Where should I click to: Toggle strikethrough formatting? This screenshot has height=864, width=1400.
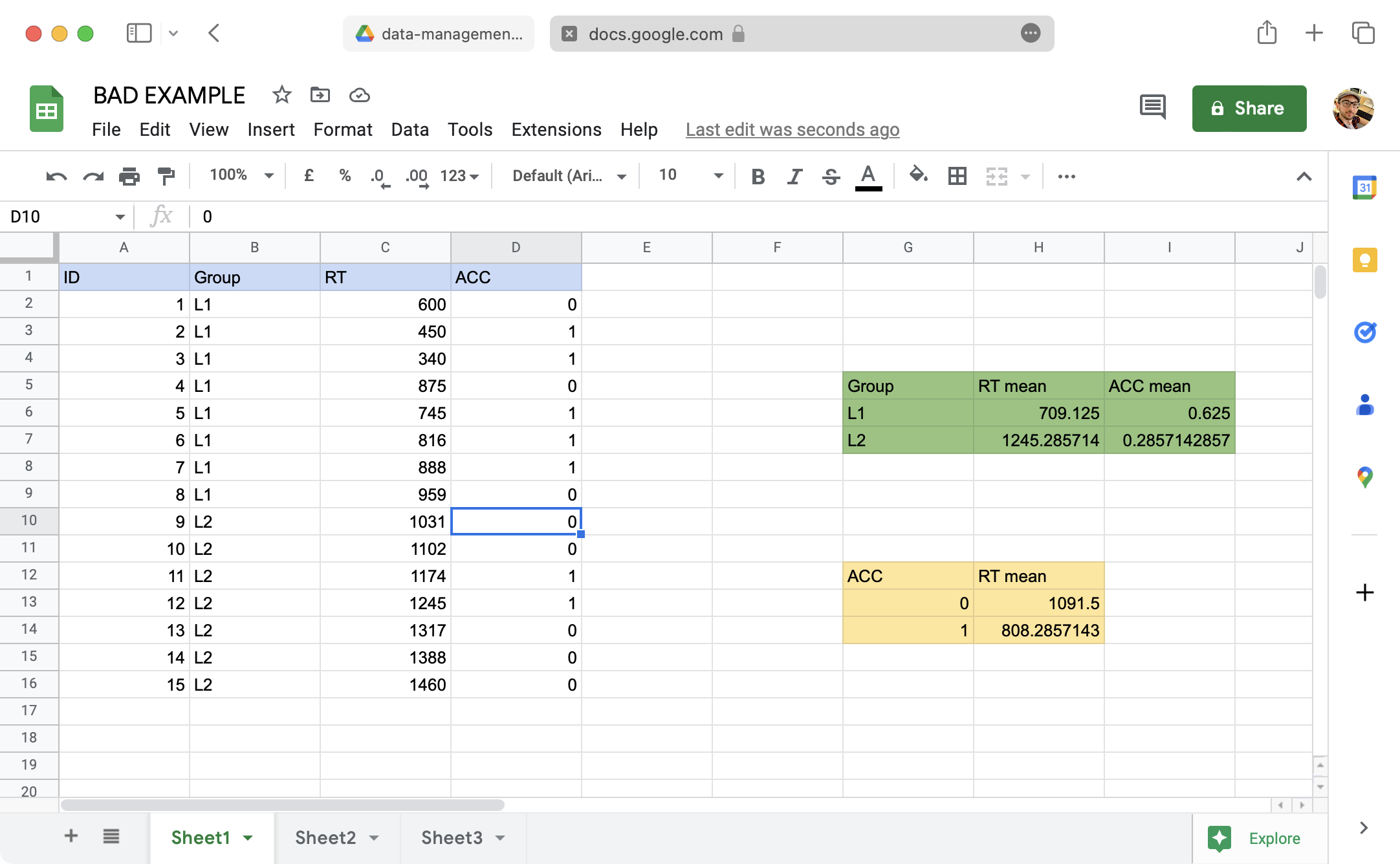click(831, 176)
